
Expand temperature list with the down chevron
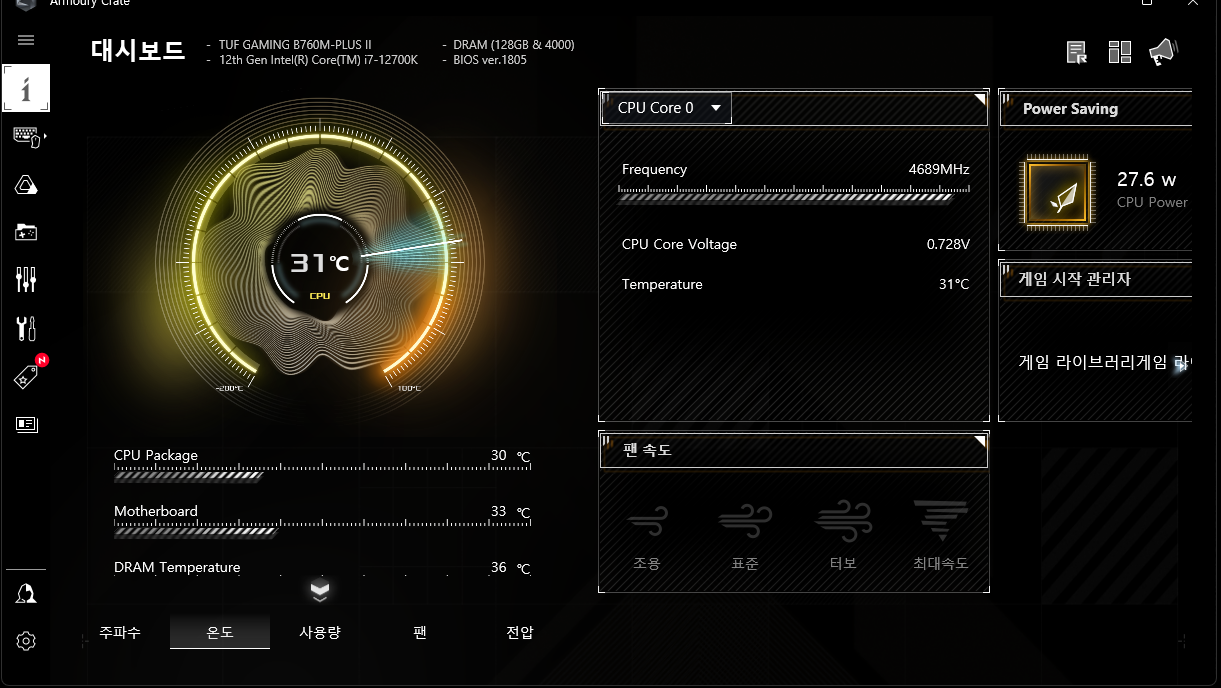(320, 590)
